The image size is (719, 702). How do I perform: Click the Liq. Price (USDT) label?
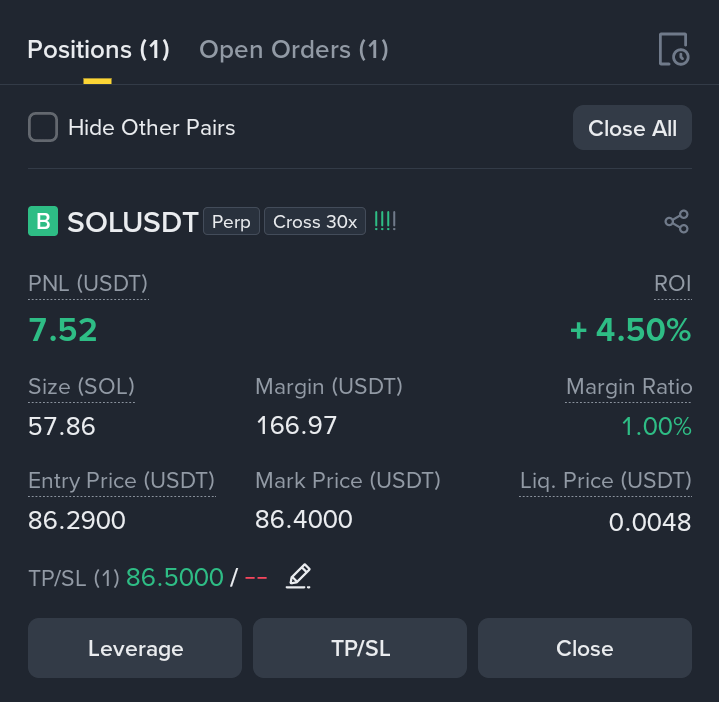tap(605, 481)
